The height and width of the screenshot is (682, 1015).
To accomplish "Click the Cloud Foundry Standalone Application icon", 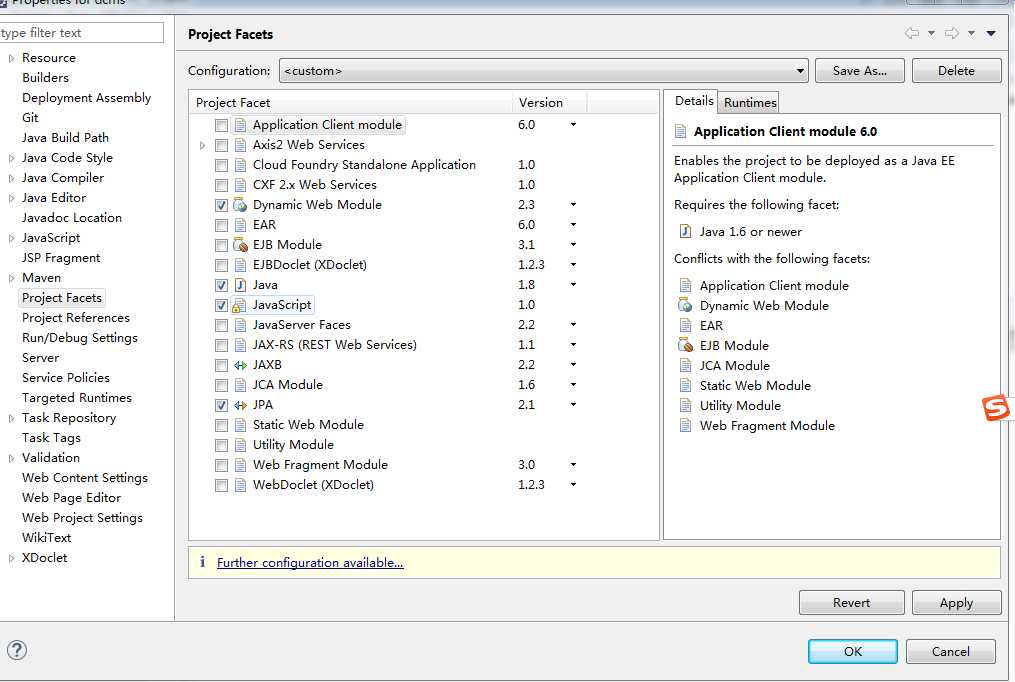I will (240, 165).
